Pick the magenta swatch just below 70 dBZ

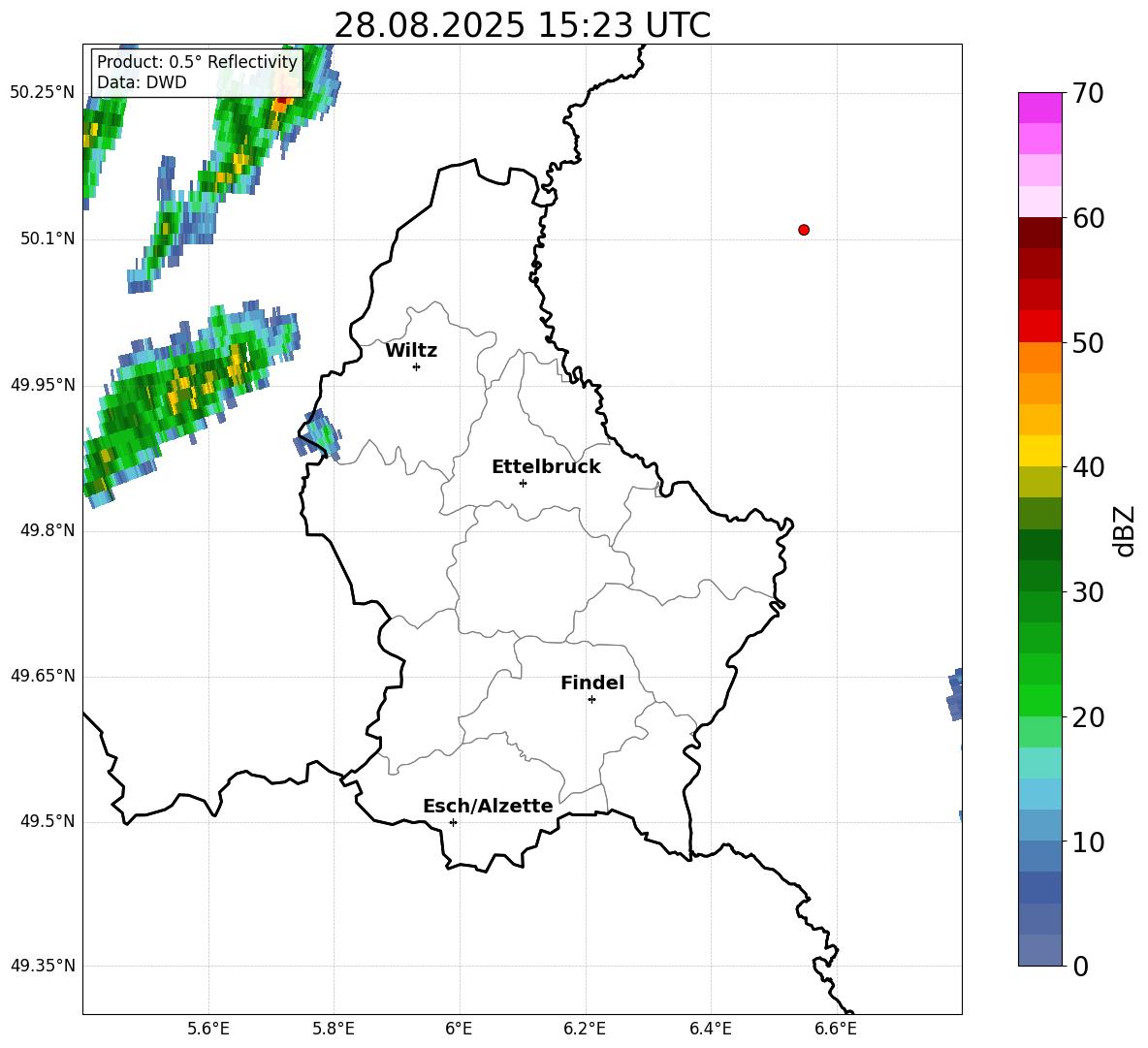pos(1039,108)
